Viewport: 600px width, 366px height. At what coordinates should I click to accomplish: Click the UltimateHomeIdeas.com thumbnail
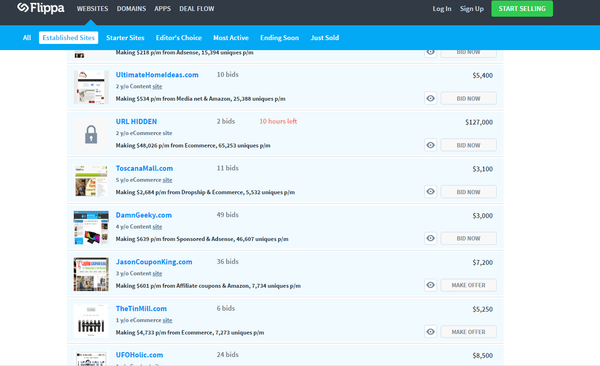coord(91,87)
